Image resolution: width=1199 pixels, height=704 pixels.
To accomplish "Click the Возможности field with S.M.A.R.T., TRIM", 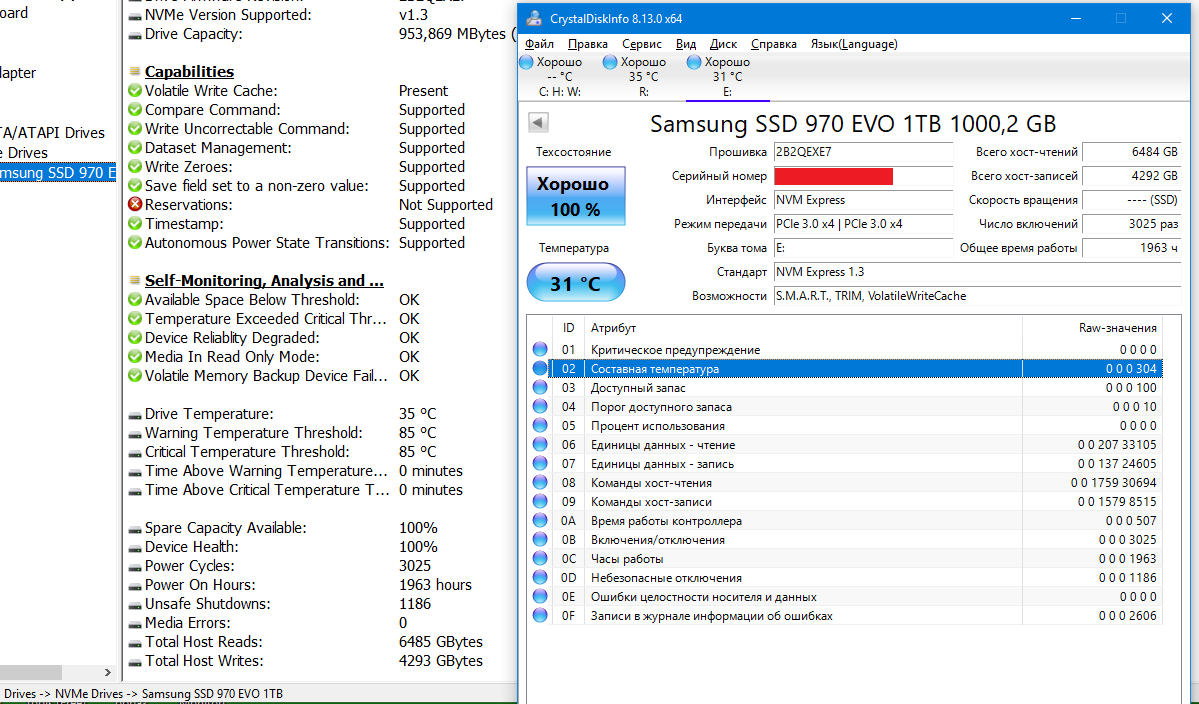I will (x=976, y=296).
